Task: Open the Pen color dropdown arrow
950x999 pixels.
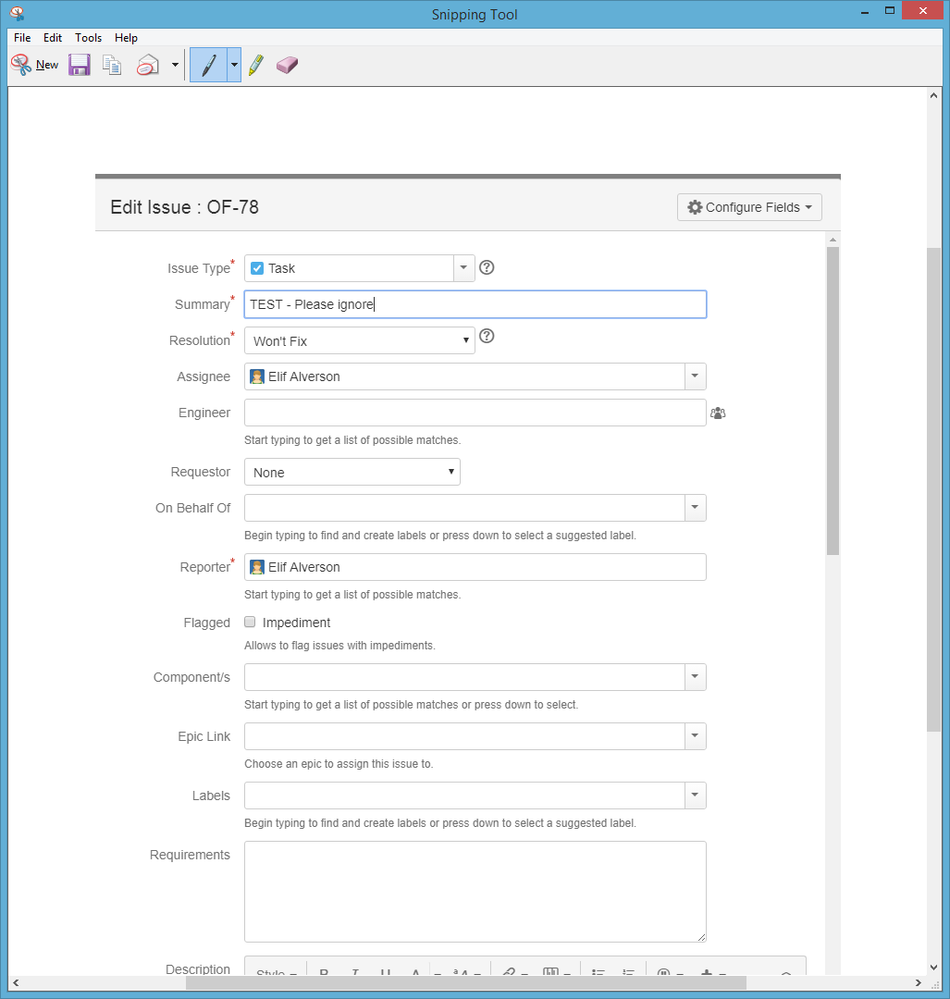Action: click(x=234, y=65)
